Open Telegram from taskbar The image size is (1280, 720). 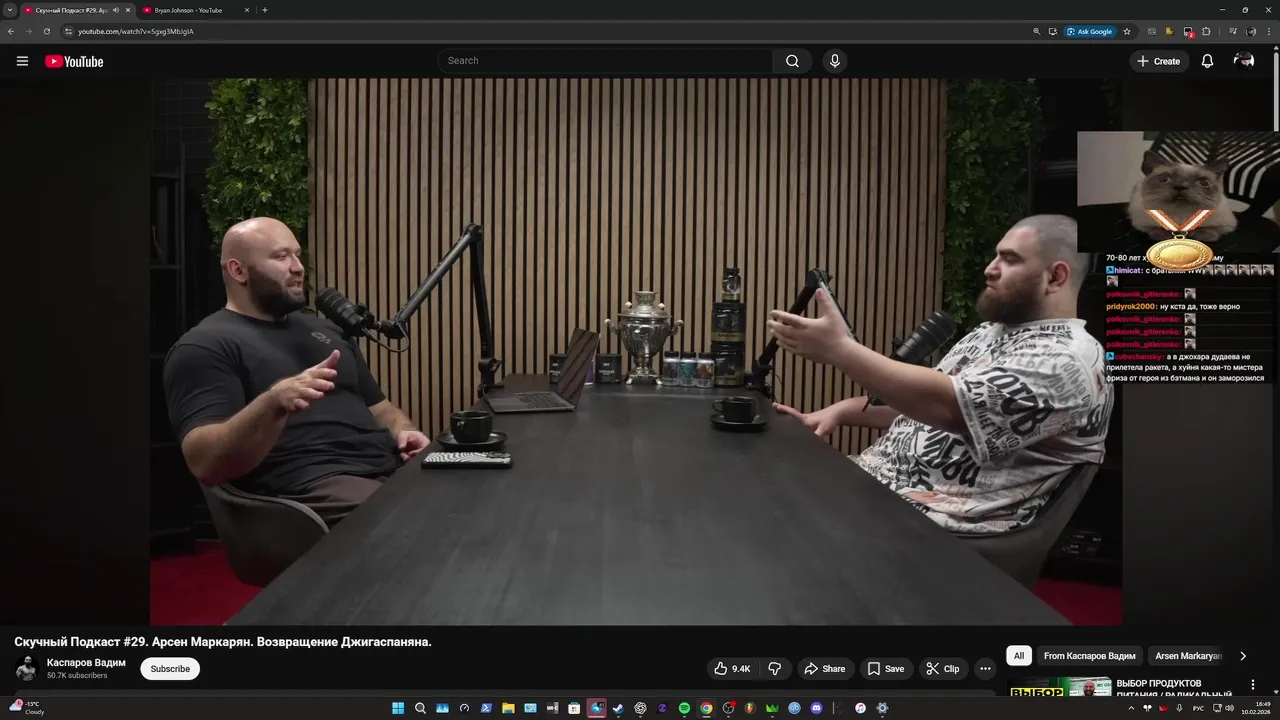pos(597,708)
